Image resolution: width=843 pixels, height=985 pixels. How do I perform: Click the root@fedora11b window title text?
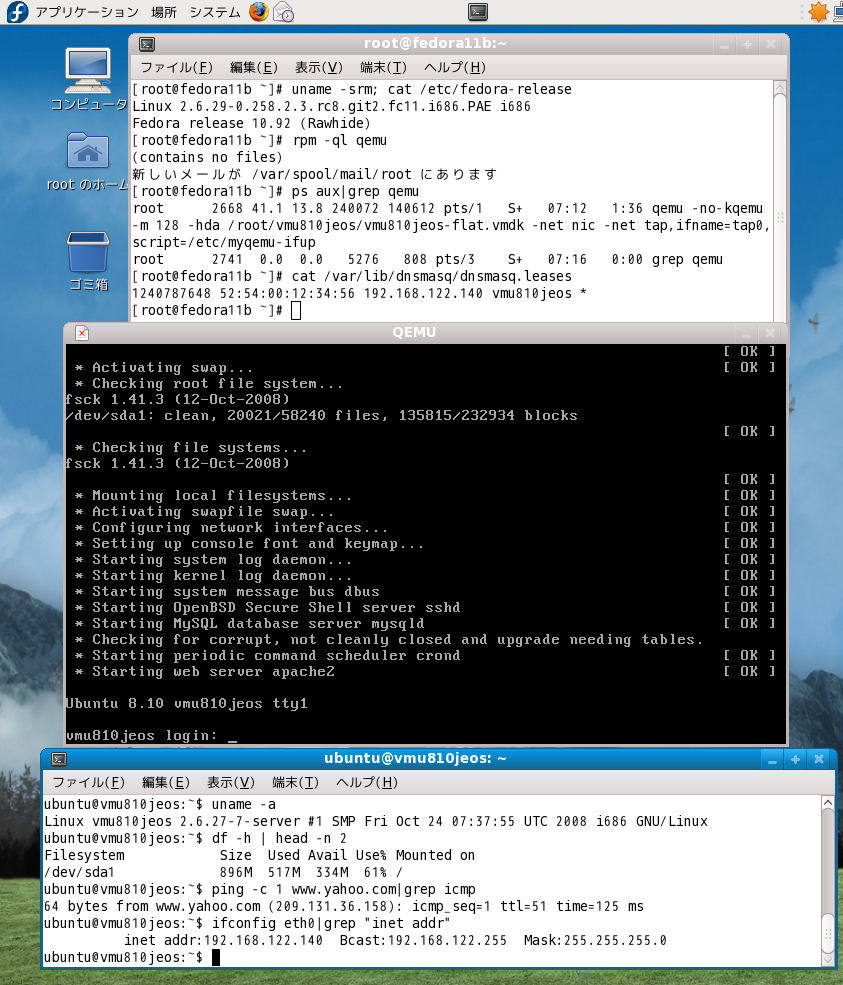pyautogui.click(x=435, y=43)
